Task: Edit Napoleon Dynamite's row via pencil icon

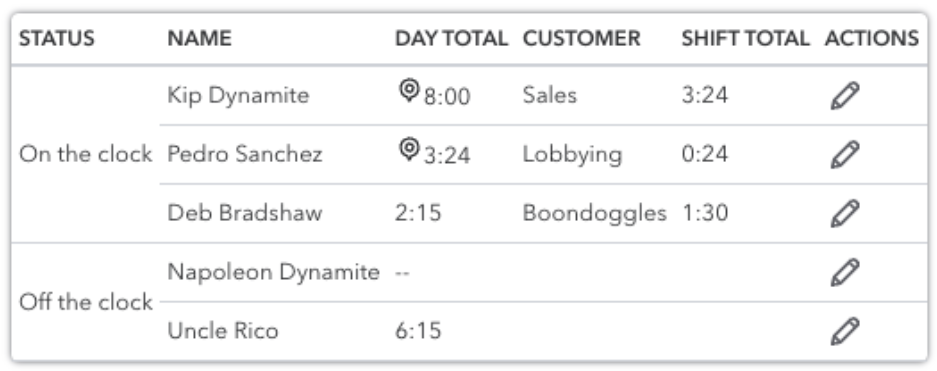Action: 845,272
